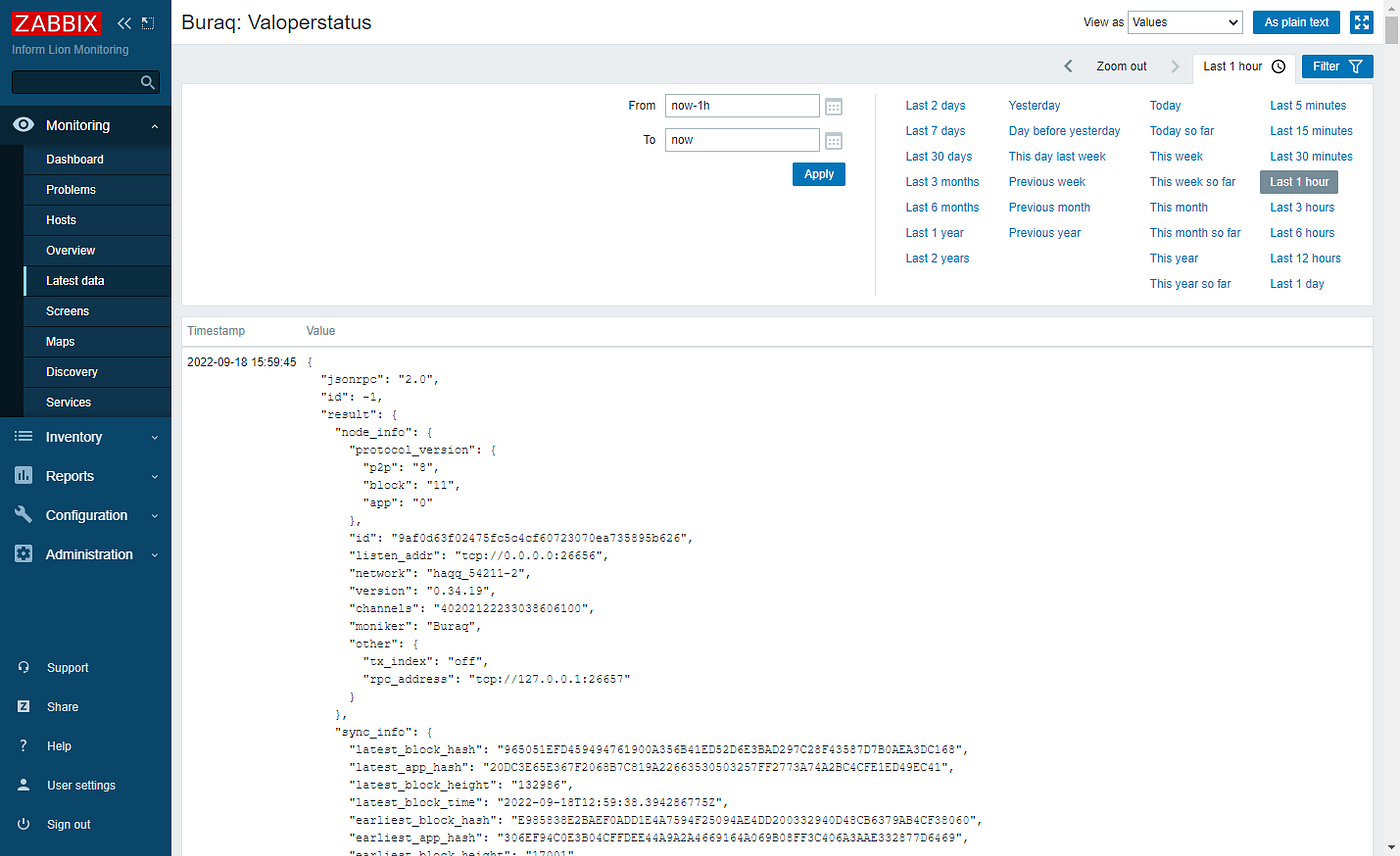Expand the Reports menu section

(x=154, y=476)
